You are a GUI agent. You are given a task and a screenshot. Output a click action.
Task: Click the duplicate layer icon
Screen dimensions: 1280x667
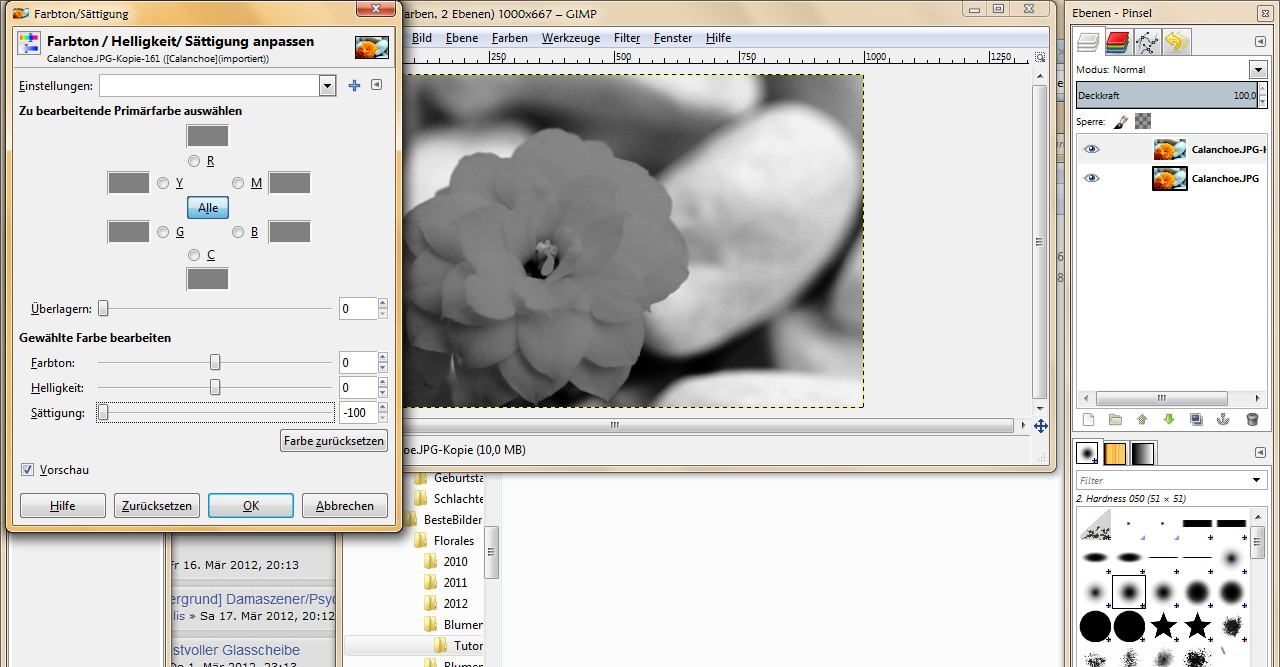[x=1196, y=420]
